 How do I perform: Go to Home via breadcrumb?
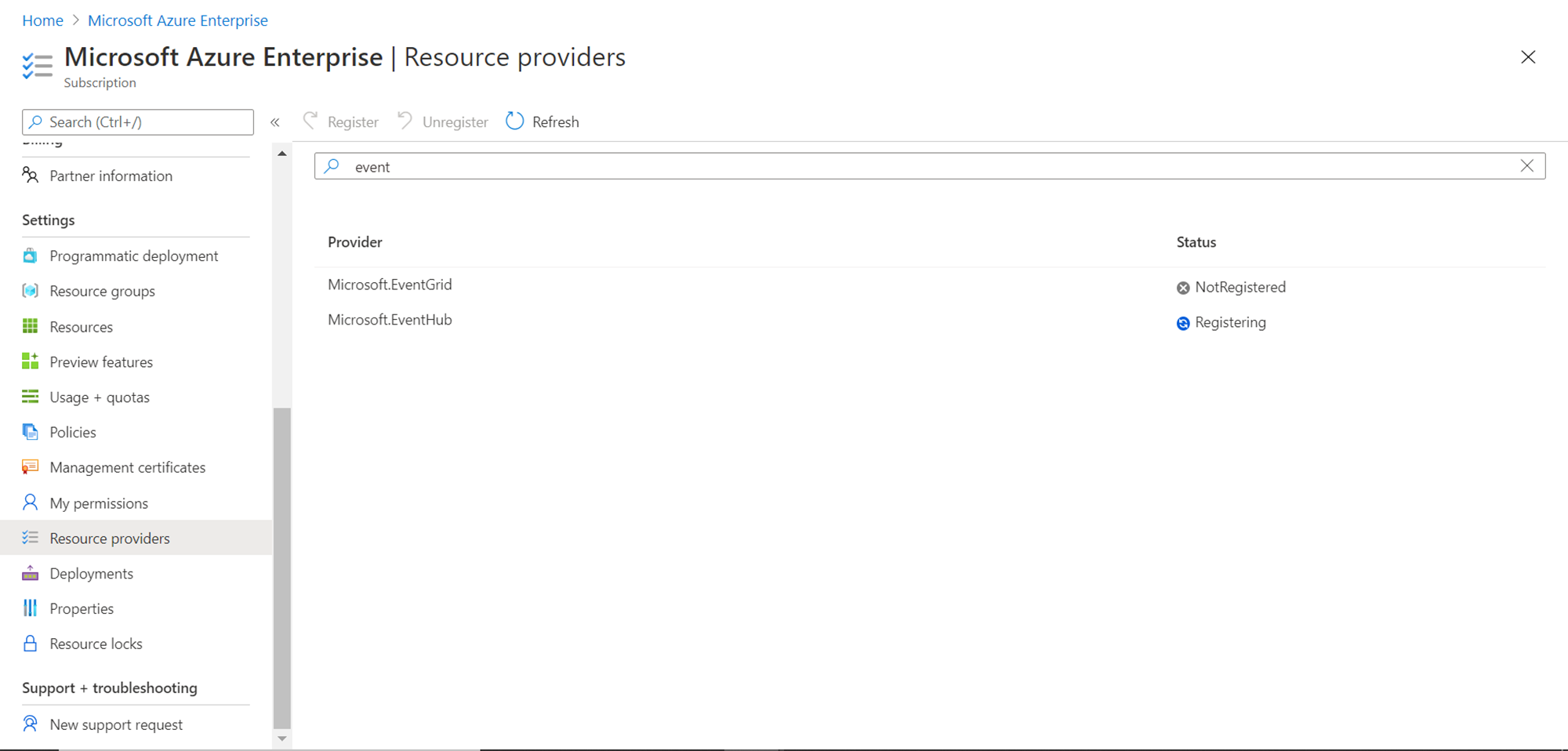coord(42,20)
